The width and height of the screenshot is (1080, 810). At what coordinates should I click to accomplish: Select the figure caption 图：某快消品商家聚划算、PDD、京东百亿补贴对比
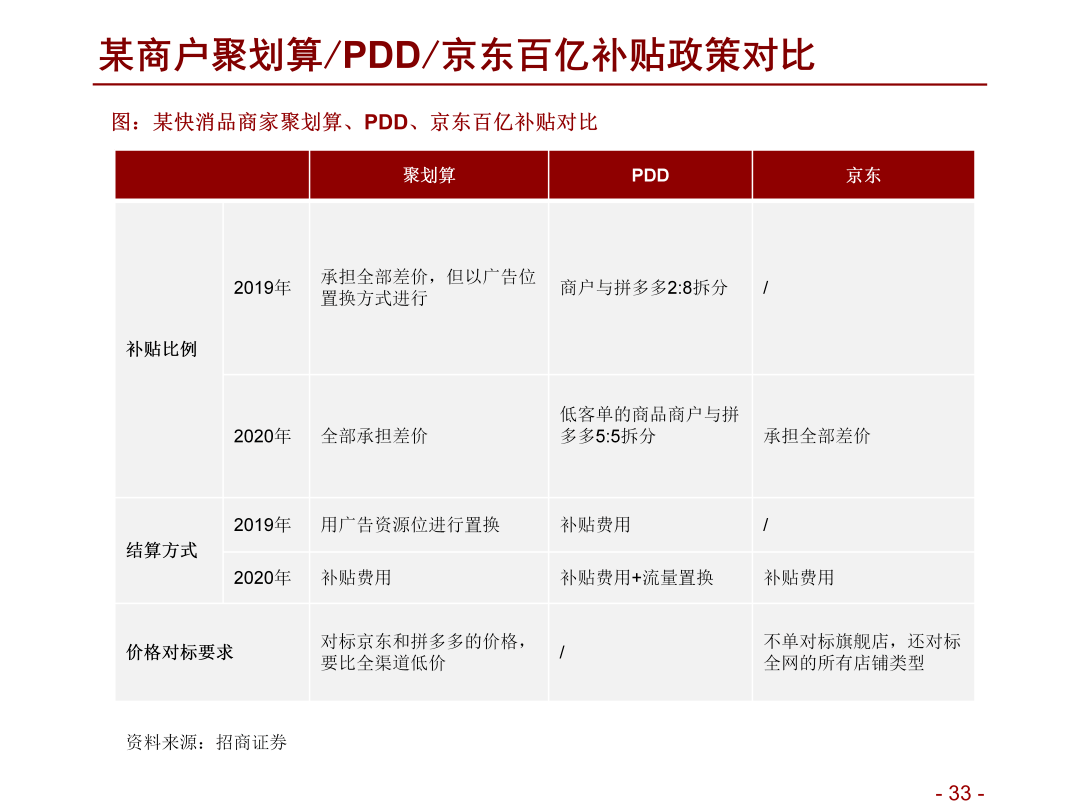click(x=354, y=122)
